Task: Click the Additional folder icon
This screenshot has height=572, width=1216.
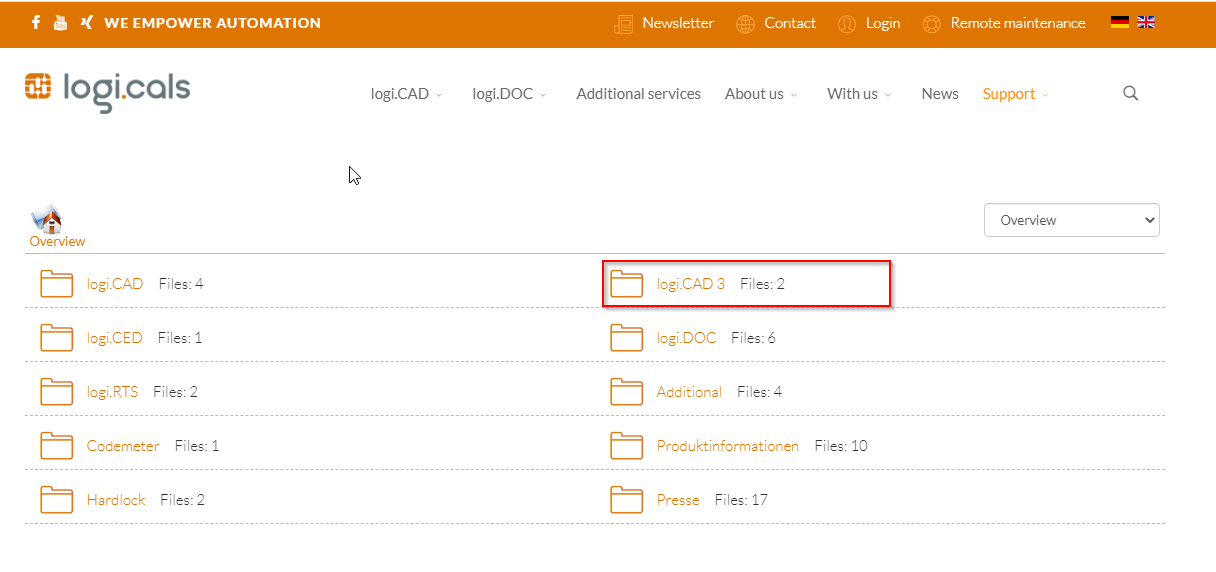Action: click(x=627, y=392)
